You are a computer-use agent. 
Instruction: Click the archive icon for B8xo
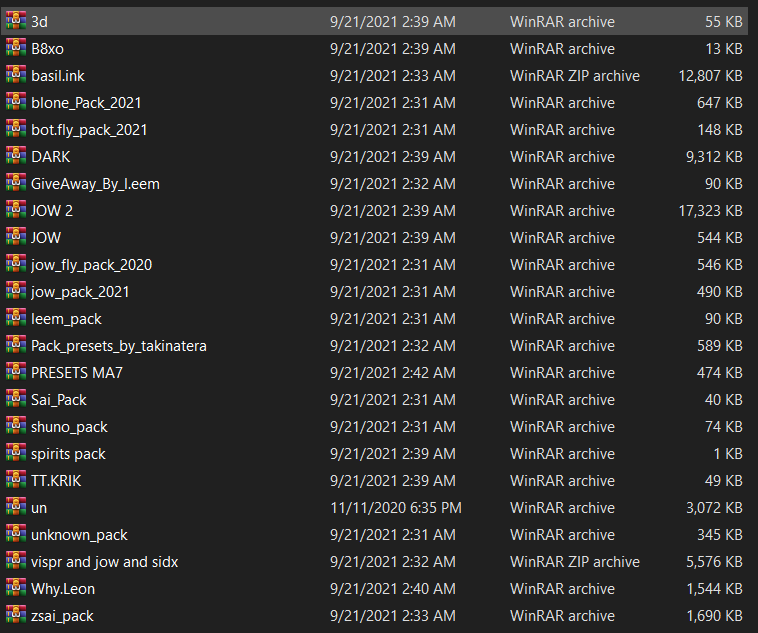(x=16, y=48)
